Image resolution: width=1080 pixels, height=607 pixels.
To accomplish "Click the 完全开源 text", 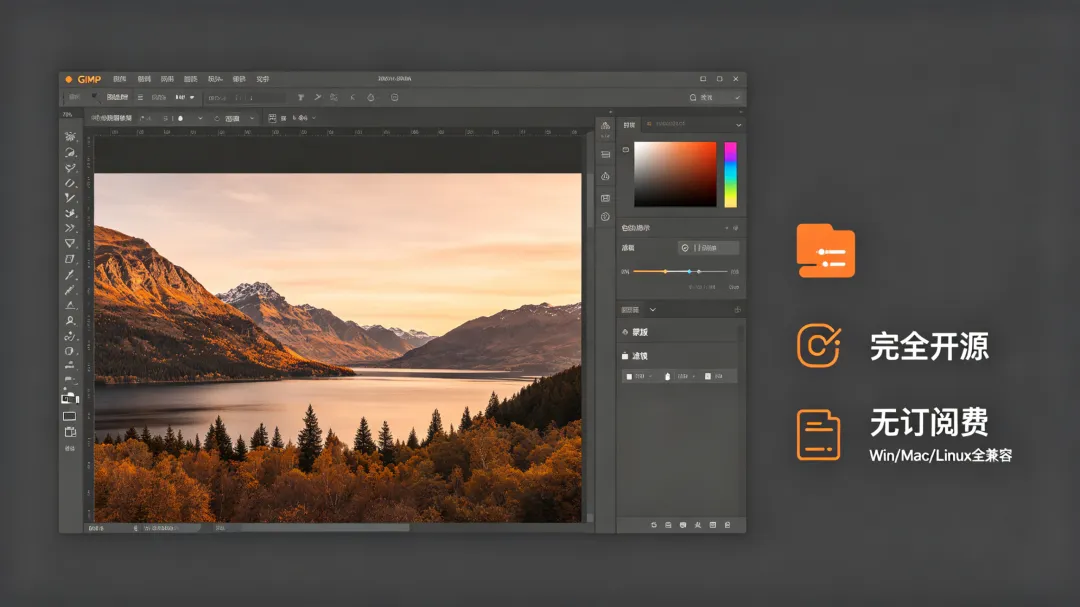I will pos(929,346).
